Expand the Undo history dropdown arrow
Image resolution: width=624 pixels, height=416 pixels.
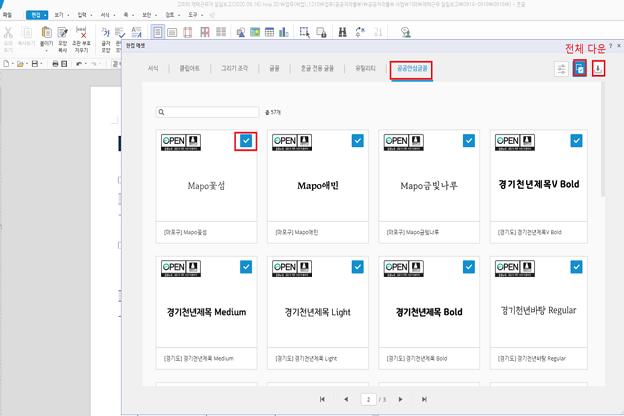(x=86, y=64)
